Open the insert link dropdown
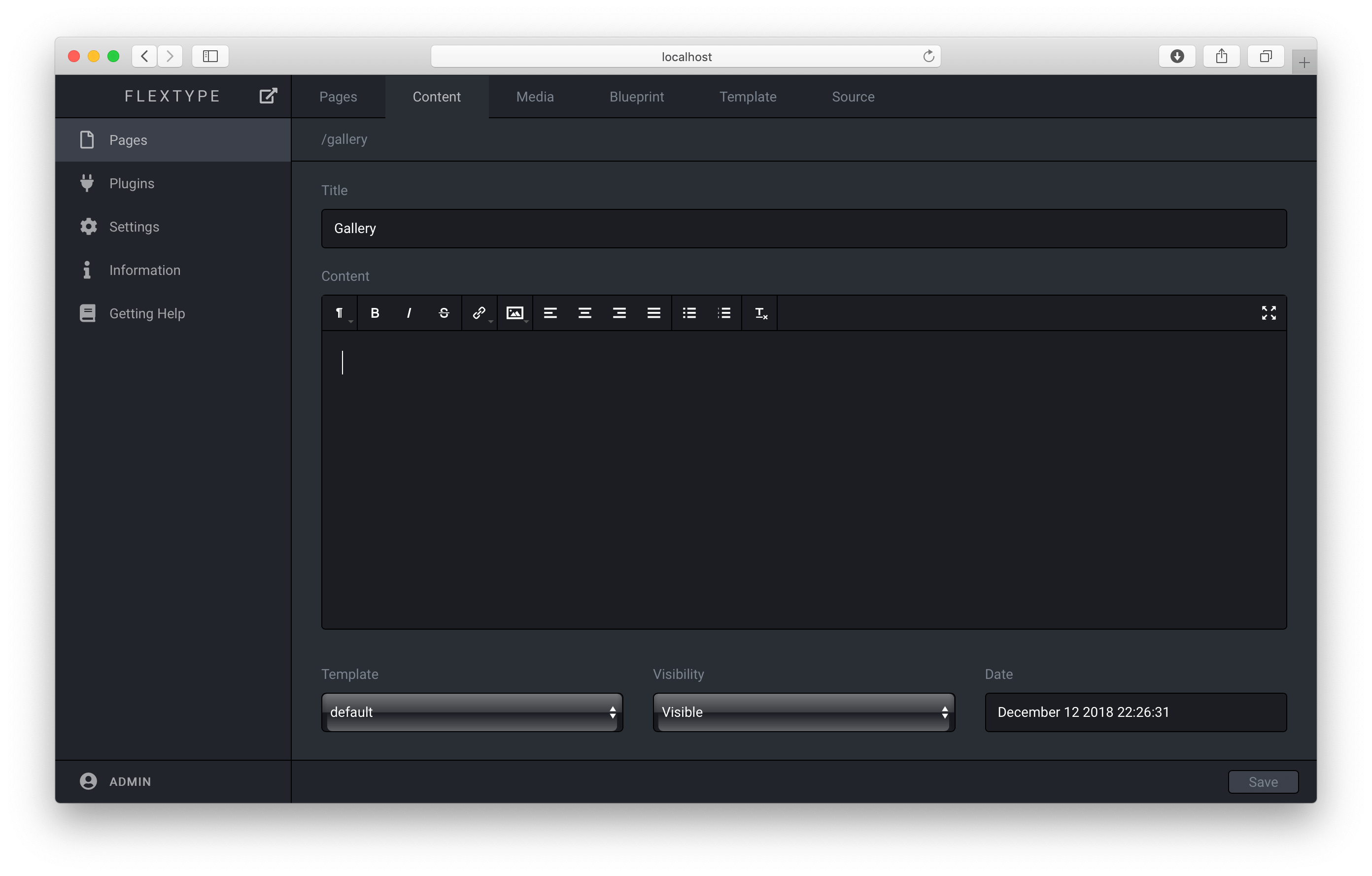The width and height of the screenshot is (1372, 876). coord(480,313)
